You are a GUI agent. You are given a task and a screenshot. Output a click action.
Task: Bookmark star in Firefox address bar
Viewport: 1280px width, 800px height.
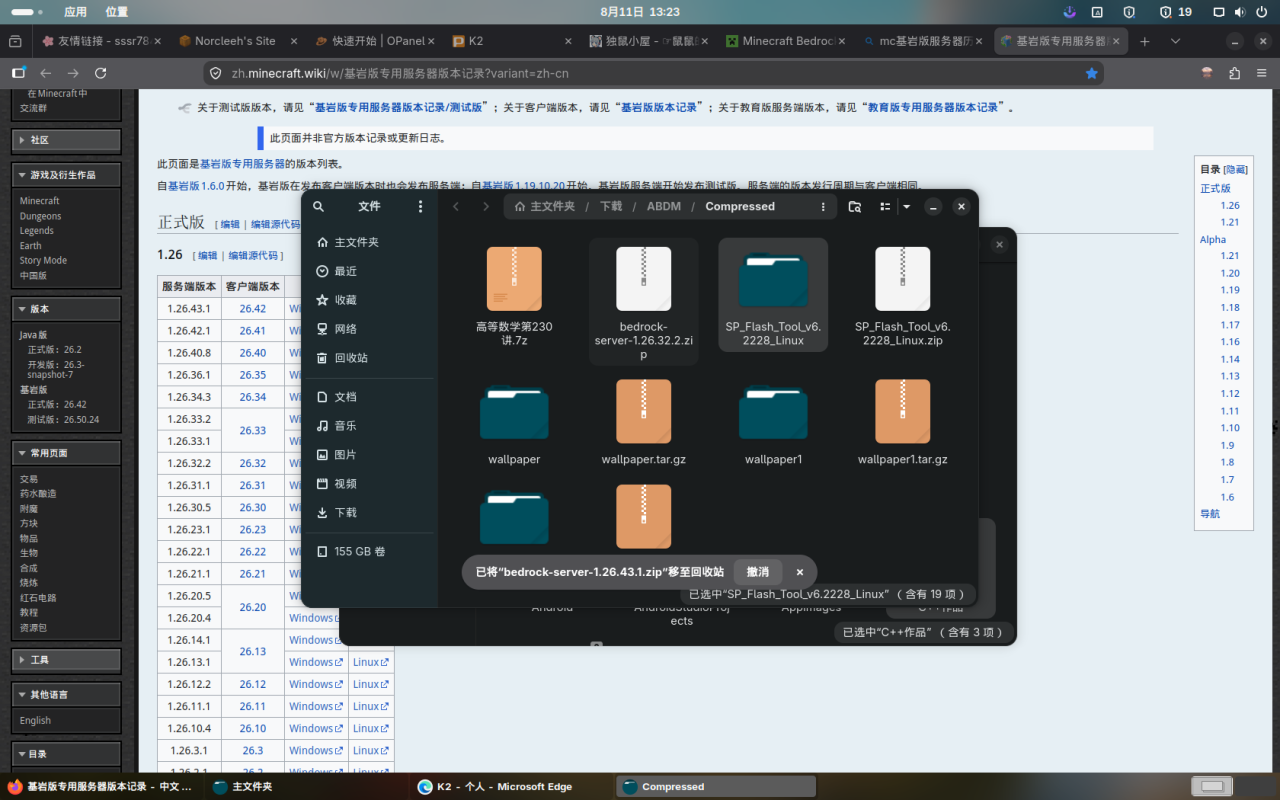(1091, 73)
